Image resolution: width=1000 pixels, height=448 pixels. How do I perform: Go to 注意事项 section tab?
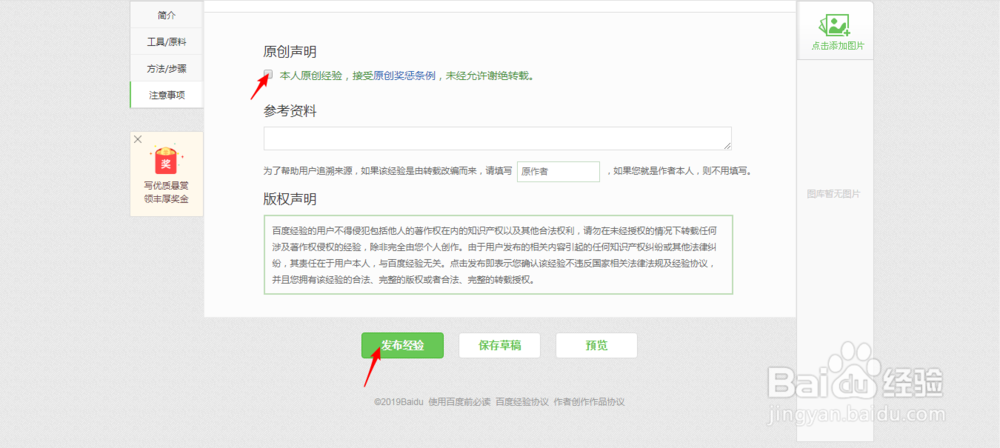point(166,95)
